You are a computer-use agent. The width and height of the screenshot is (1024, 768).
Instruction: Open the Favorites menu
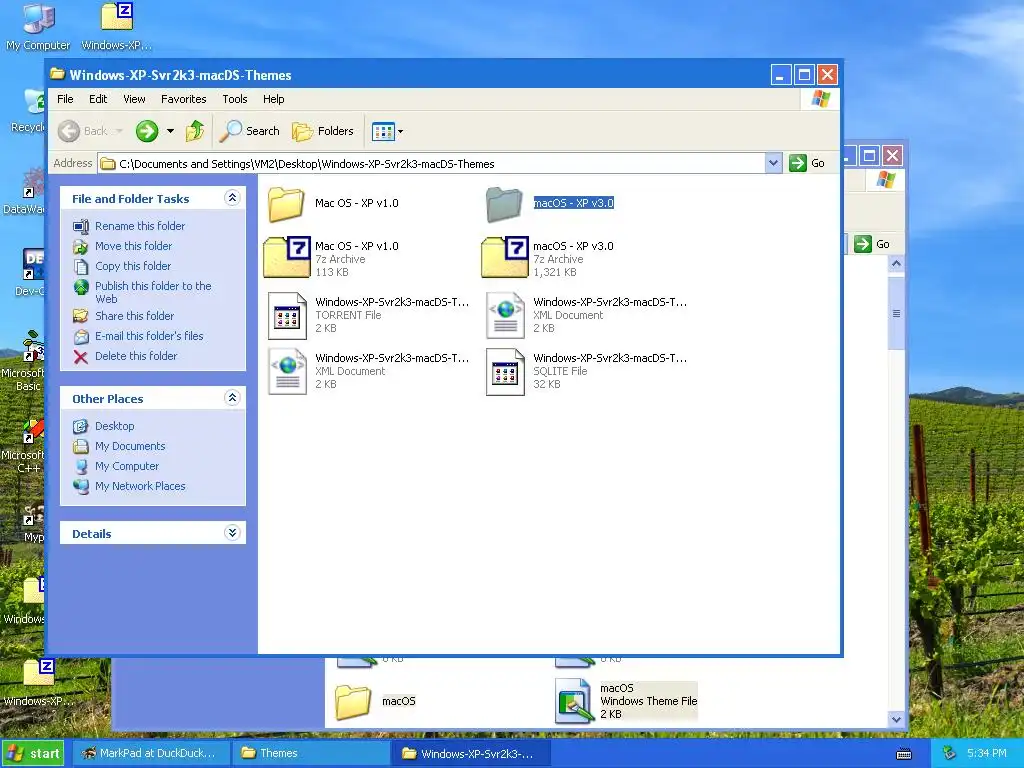click(x=184, y=99)
